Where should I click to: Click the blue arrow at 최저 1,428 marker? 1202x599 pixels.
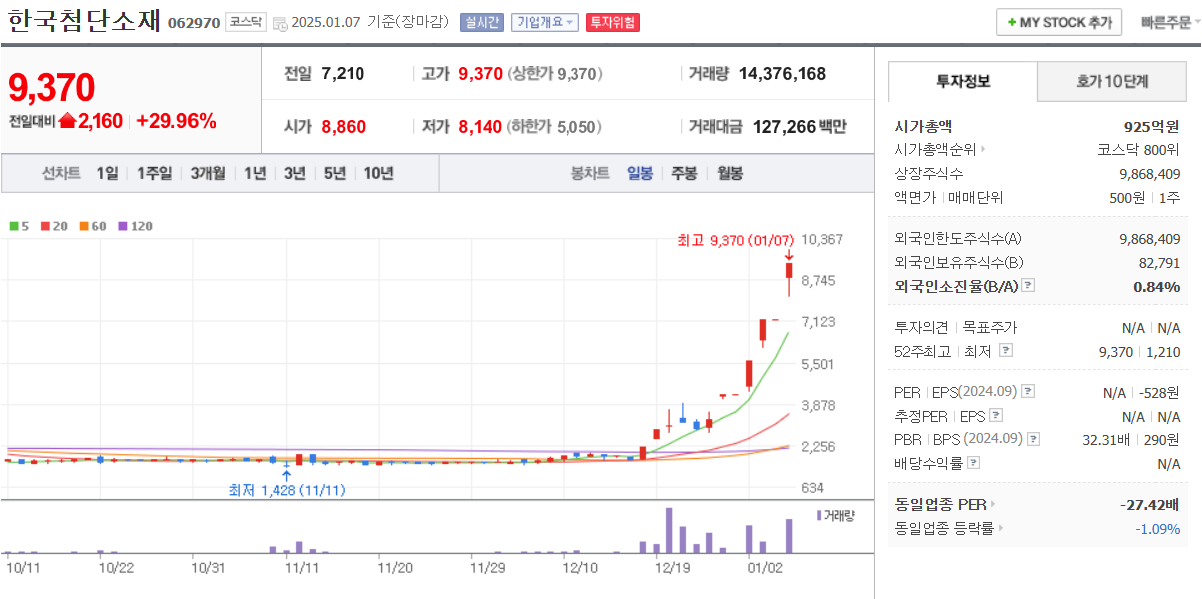click(x=288, y=476)
